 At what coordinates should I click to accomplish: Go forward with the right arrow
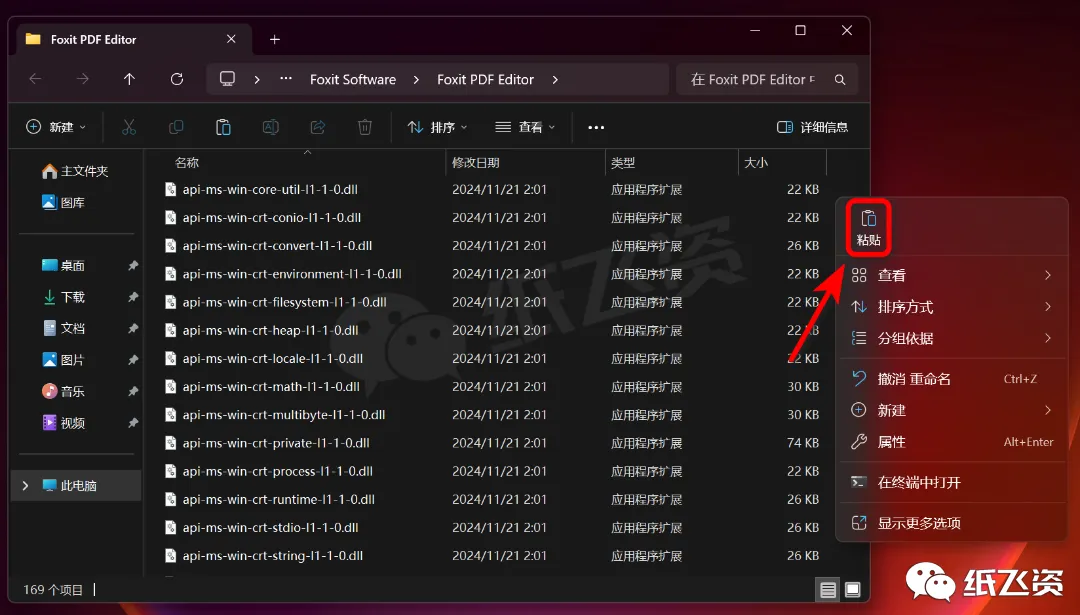tap(83, 79)
